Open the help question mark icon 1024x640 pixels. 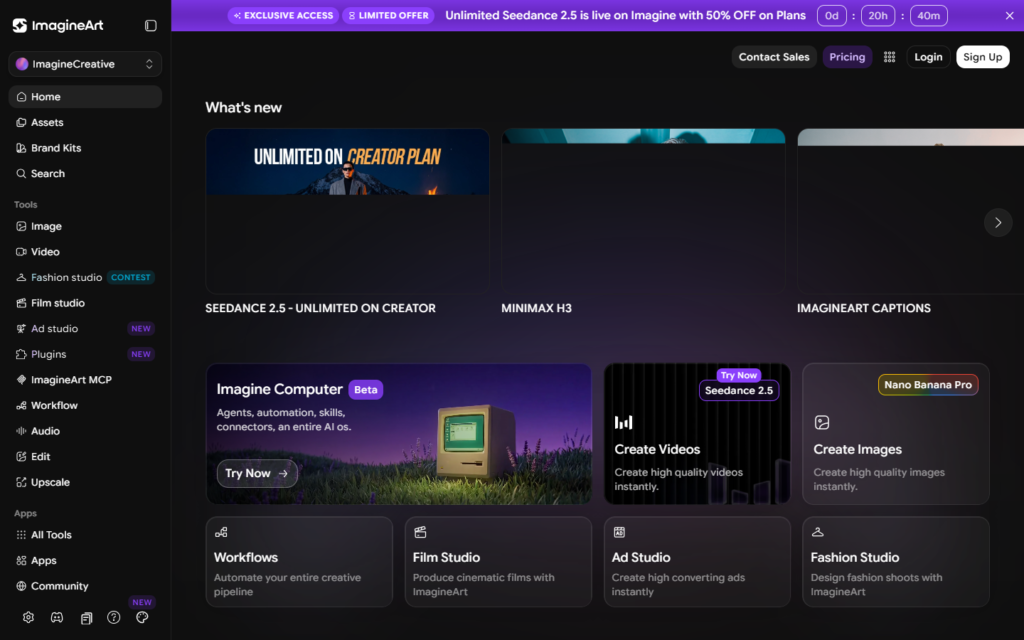[114, 617]
